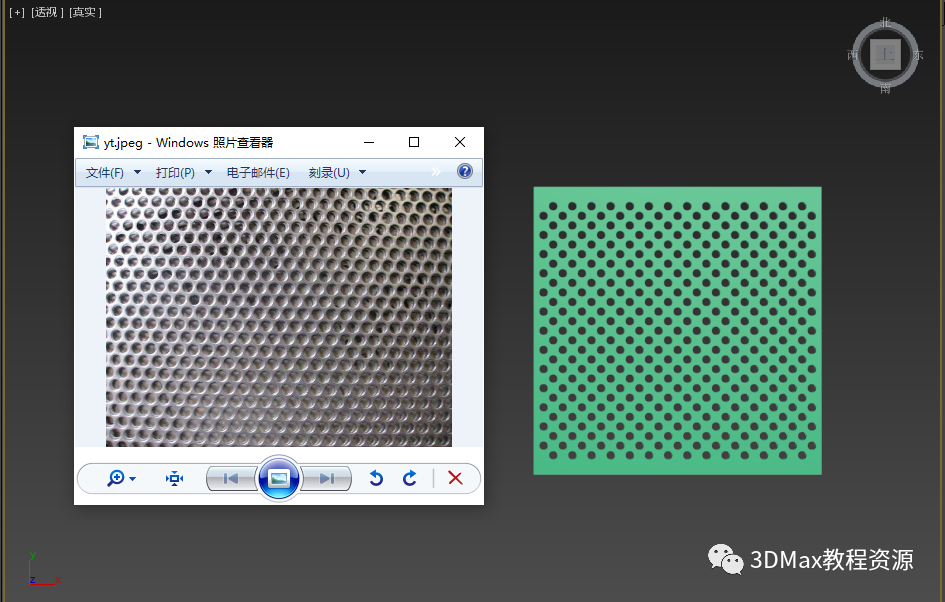Select the green perforated plane object
Screen dimensions: 945x602
[677, 331]
